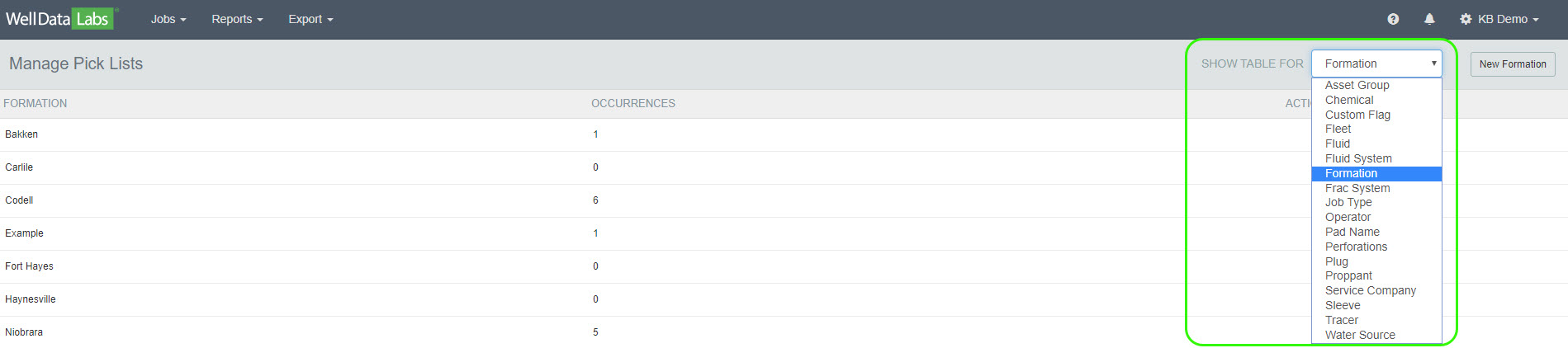Open the help question mark icon

(x=1393, y=19)
